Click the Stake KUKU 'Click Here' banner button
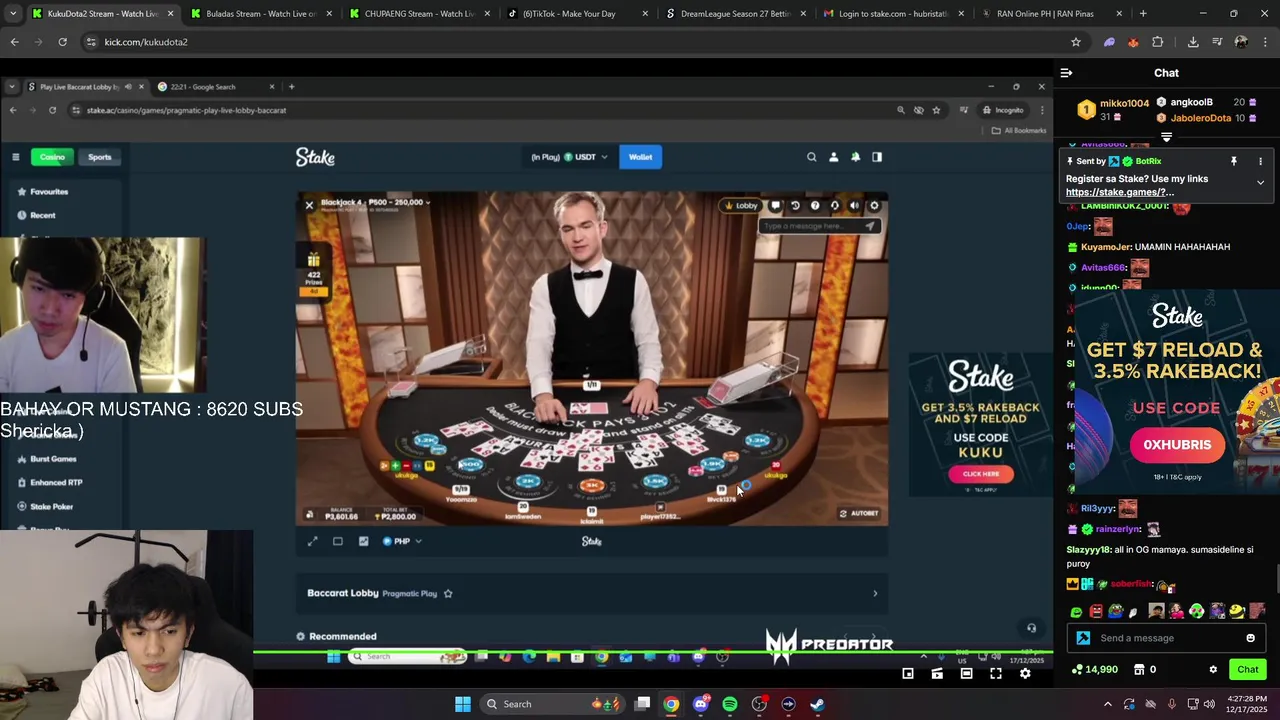 point(980,474)
